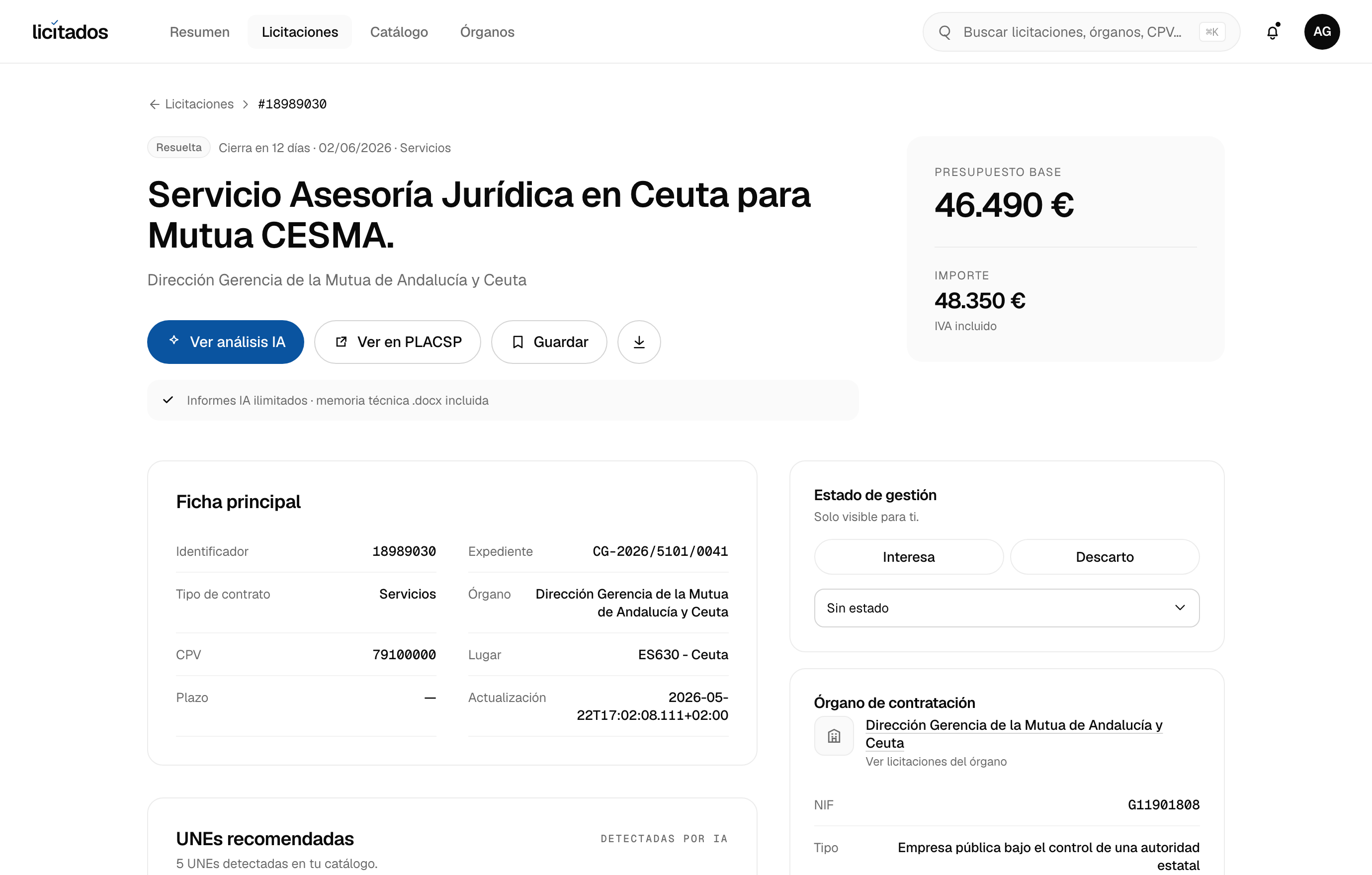
Task: Click the tender title heading
Action: pyautogui.click(x=479, y=215)
